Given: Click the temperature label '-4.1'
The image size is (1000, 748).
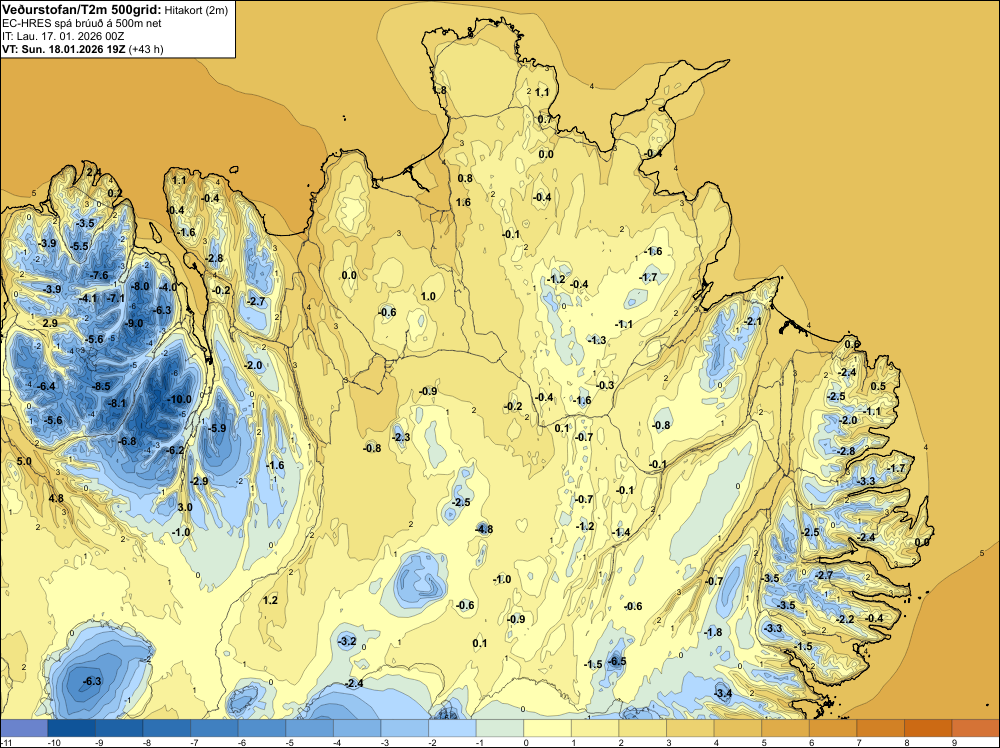Looking at the screenshot, I should pyautogui.click(x=87, y=298).
